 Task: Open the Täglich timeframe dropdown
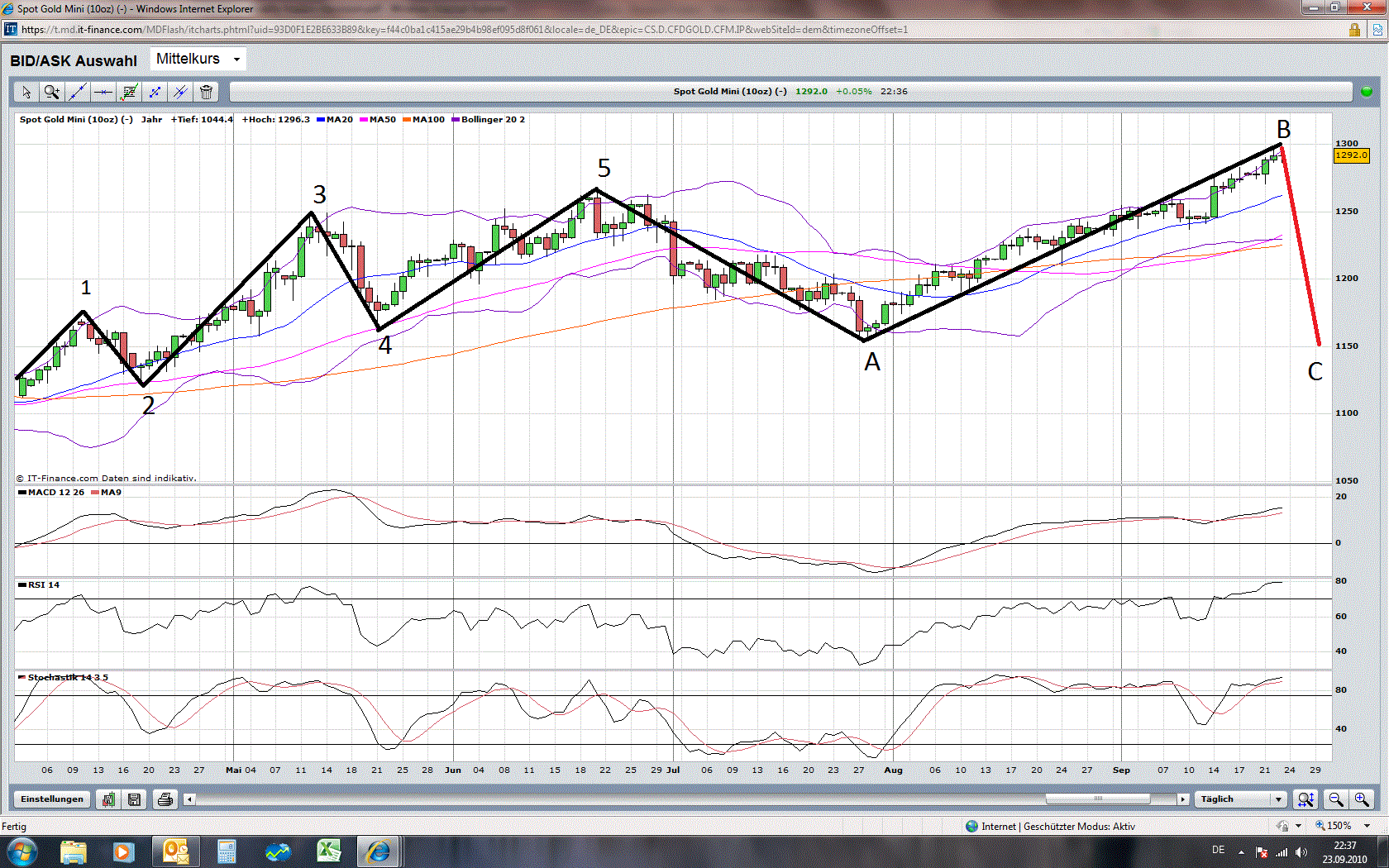pos(1241,799)
